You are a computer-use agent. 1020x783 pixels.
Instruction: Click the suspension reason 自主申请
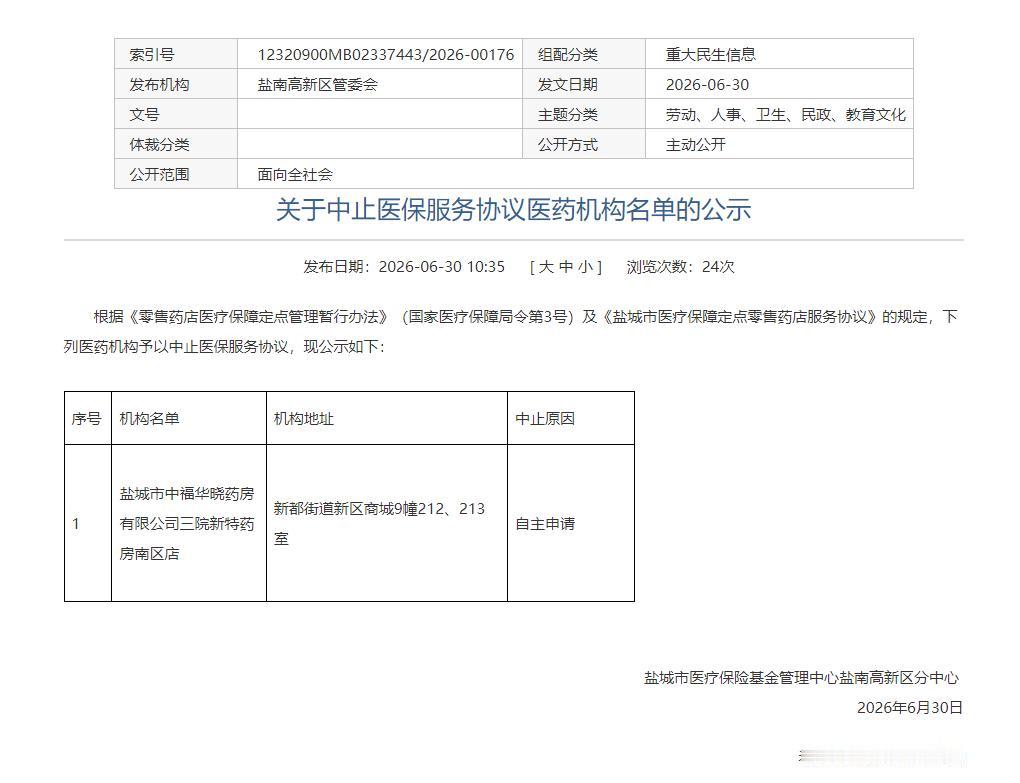[545, 524]
